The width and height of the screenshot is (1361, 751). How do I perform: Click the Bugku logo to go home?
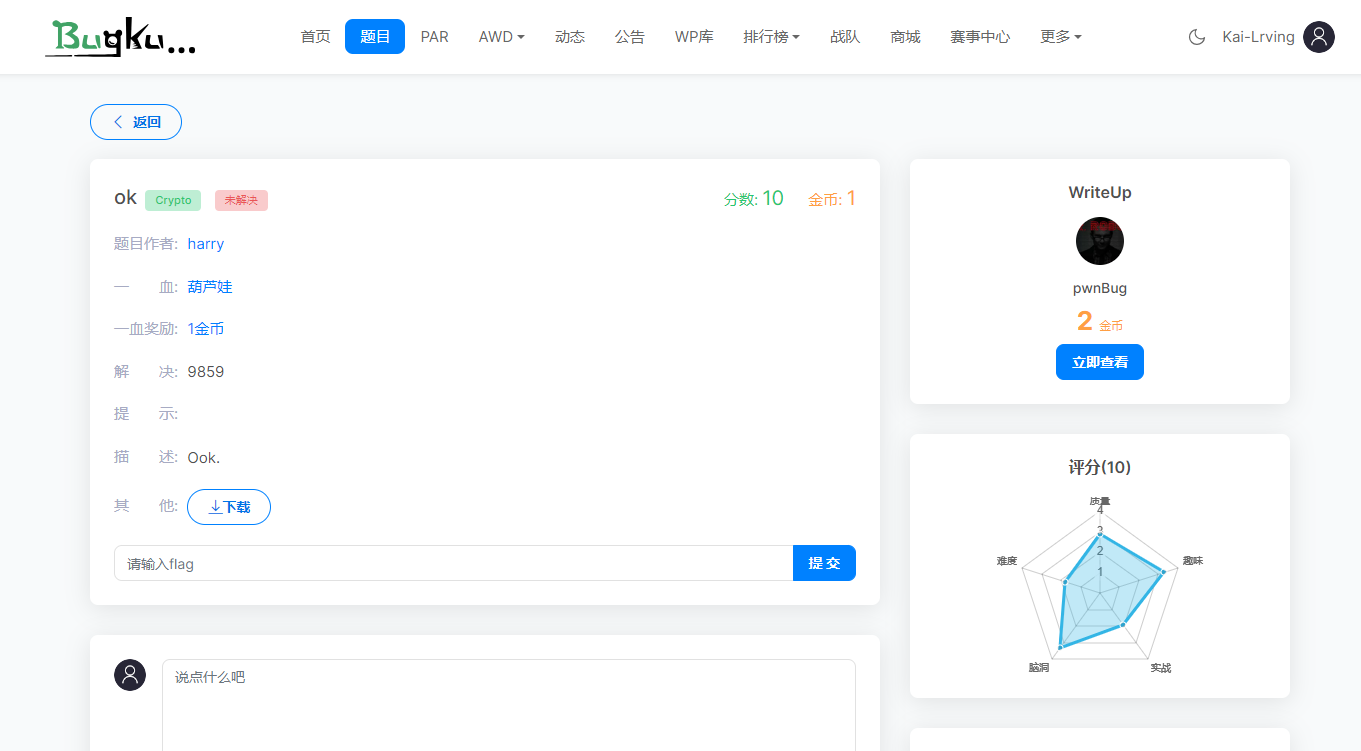(119, 37)
